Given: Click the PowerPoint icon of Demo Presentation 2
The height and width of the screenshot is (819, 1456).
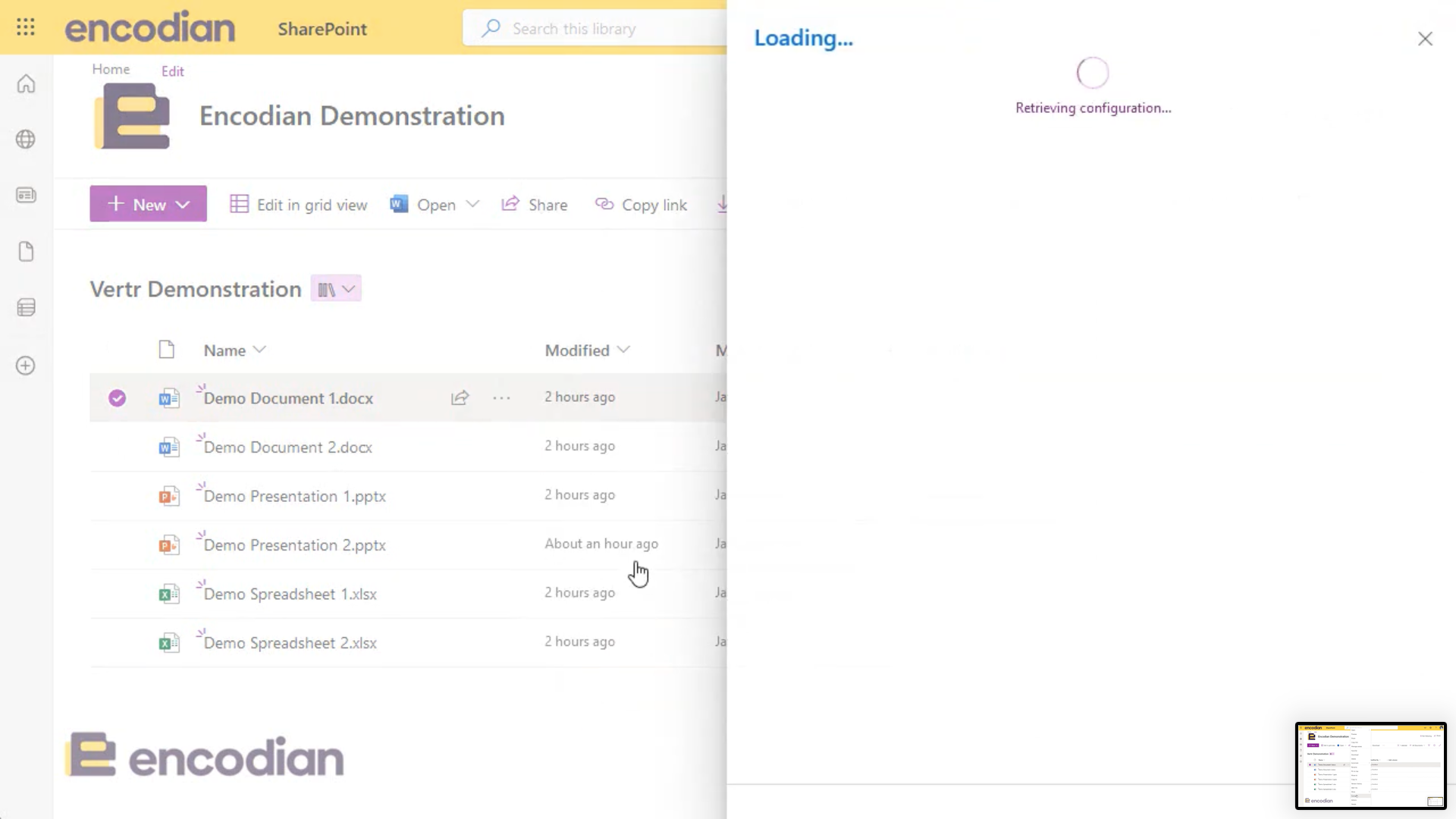Looking at the screenshot, I should click(x=168, y=545).
